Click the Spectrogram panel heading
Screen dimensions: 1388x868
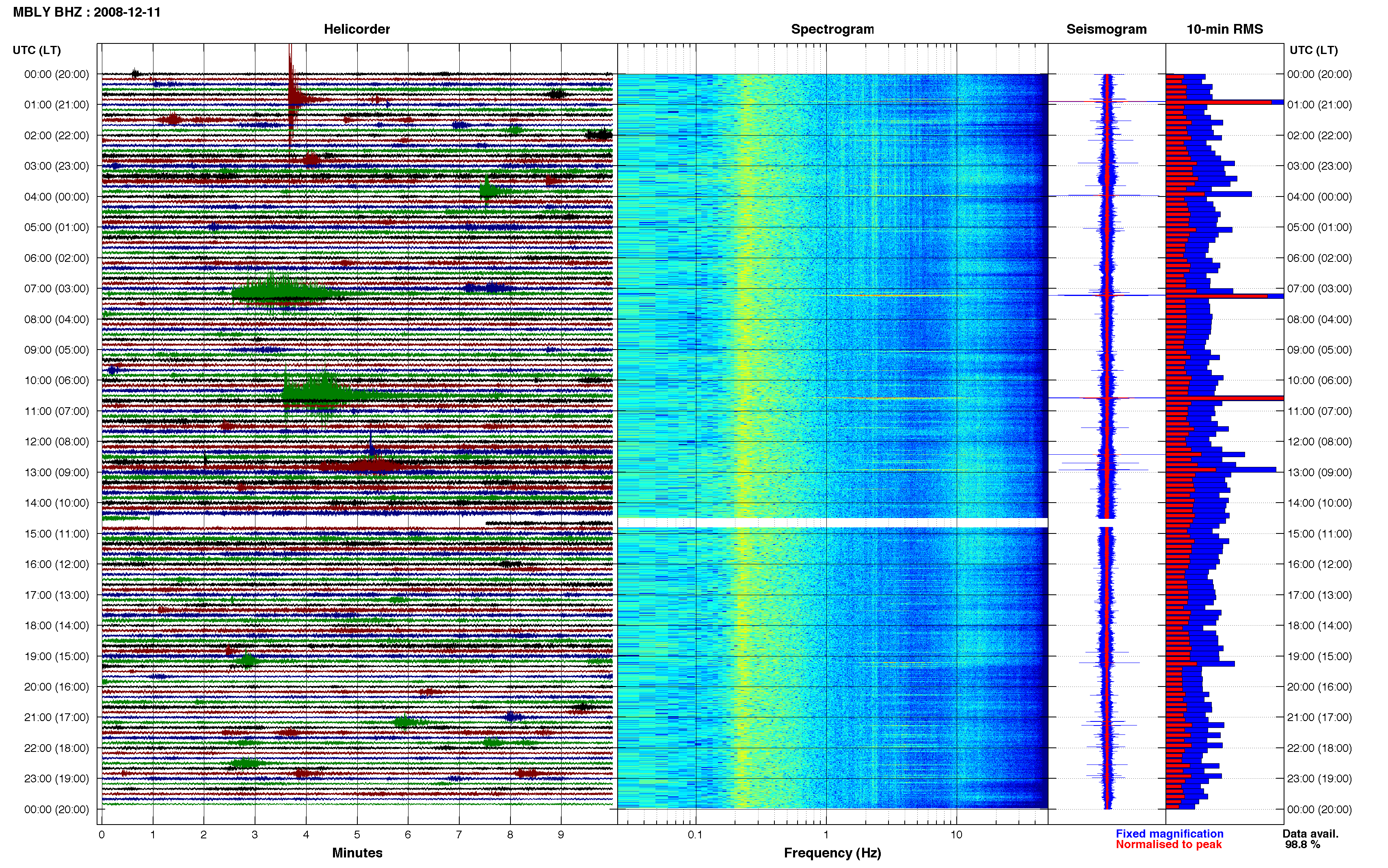[832, 29]
